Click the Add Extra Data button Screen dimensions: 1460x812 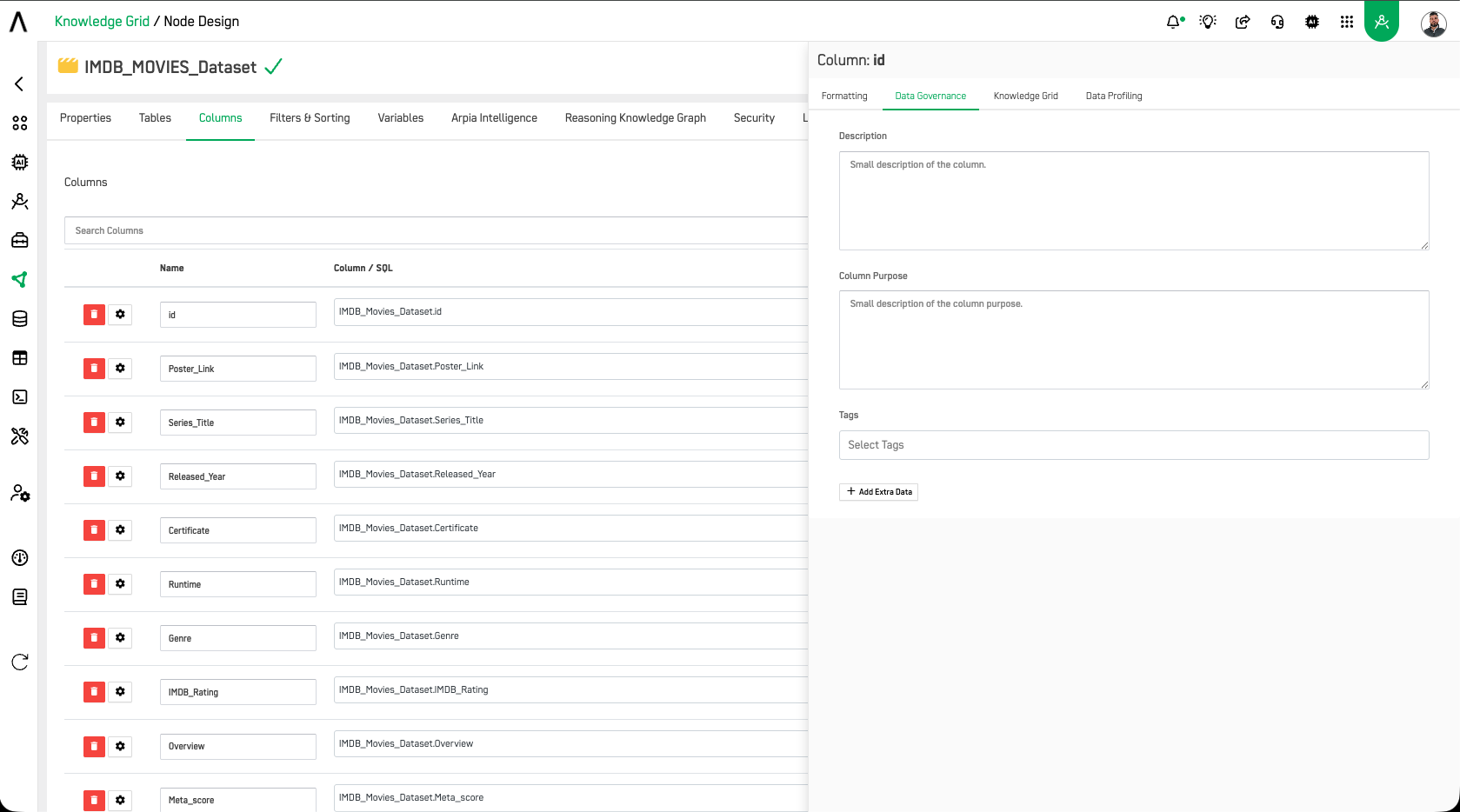(x=878, y=491)
